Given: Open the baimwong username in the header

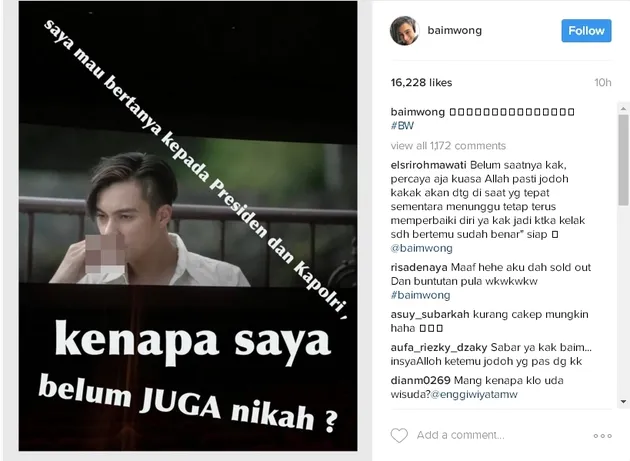Looking at the screenshot, I should point(454,31).
